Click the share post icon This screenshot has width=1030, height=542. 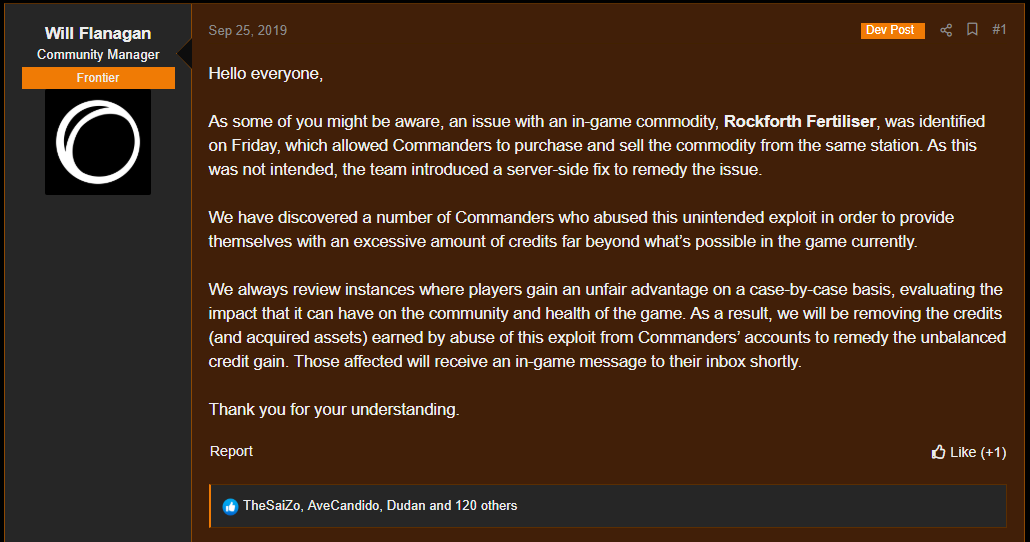click(946, 30)
